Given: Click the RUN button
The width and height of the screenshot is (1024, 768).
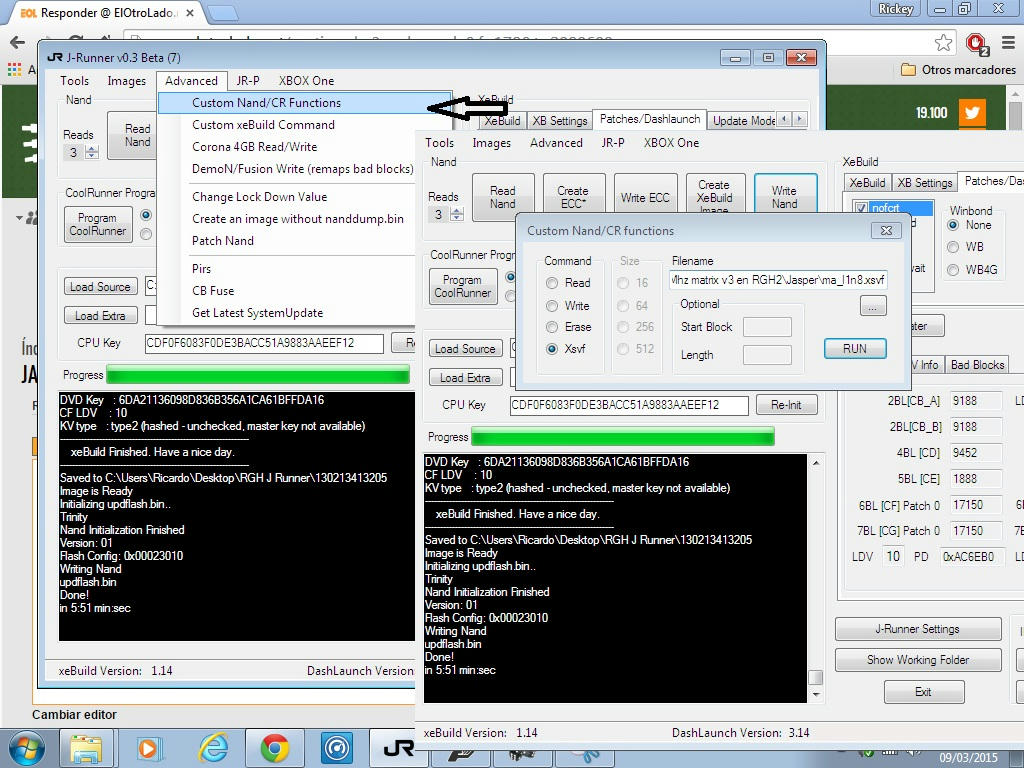Looking at the screenshot, I should (855, 349).
